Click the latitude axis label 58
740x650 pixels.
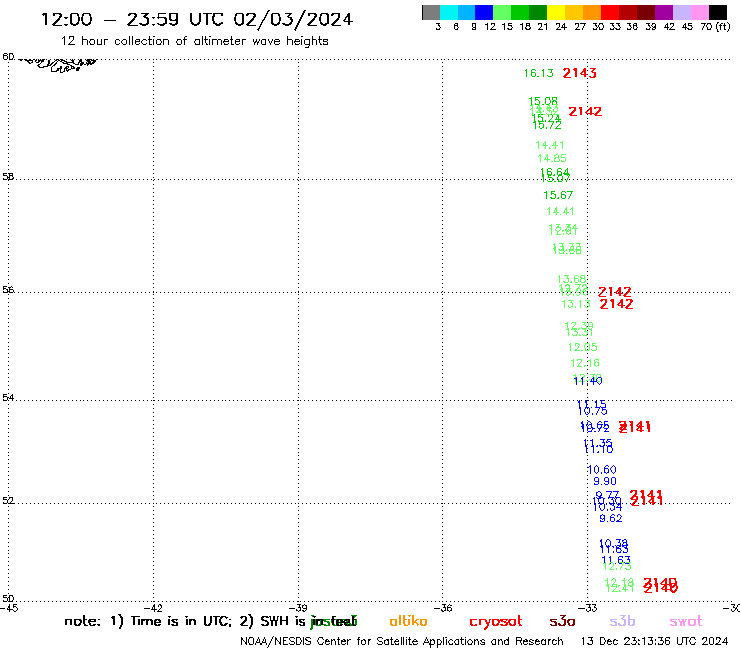click(8, 177)
